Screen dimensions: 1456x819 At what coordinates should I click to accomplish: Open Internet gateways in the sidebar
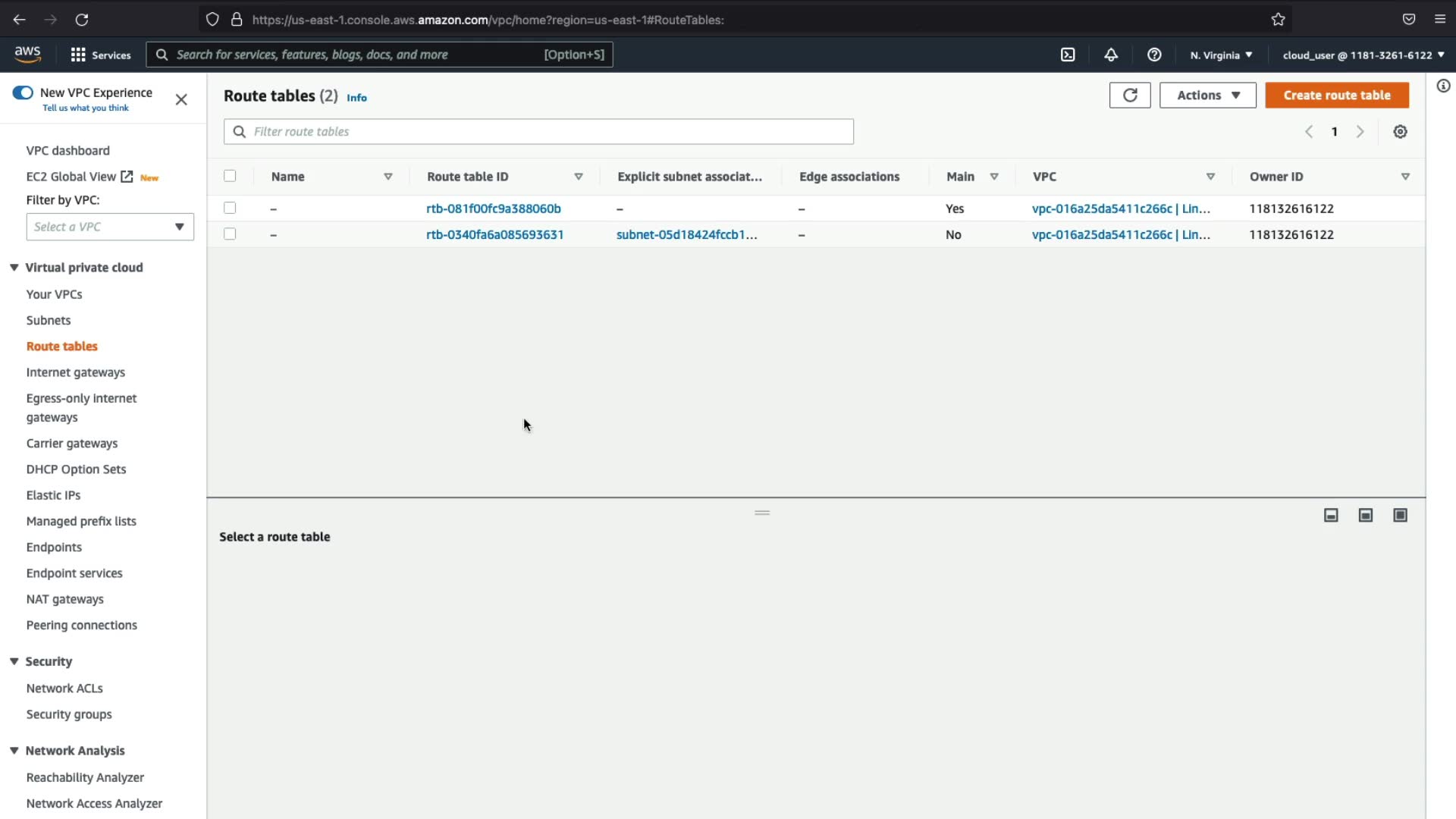(75, 372)
